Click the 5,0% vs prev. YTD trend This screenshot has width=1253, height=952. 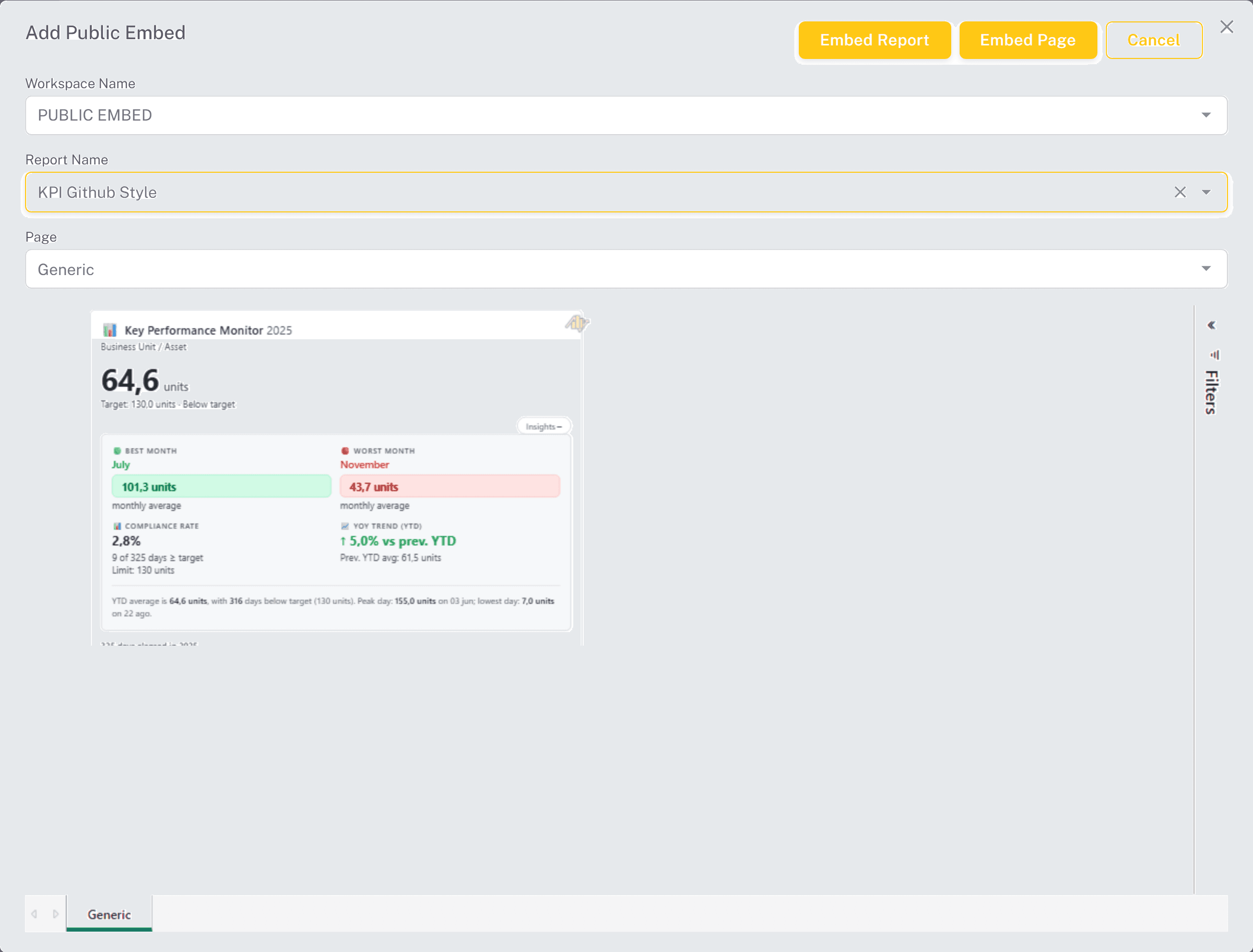(398, 541)
